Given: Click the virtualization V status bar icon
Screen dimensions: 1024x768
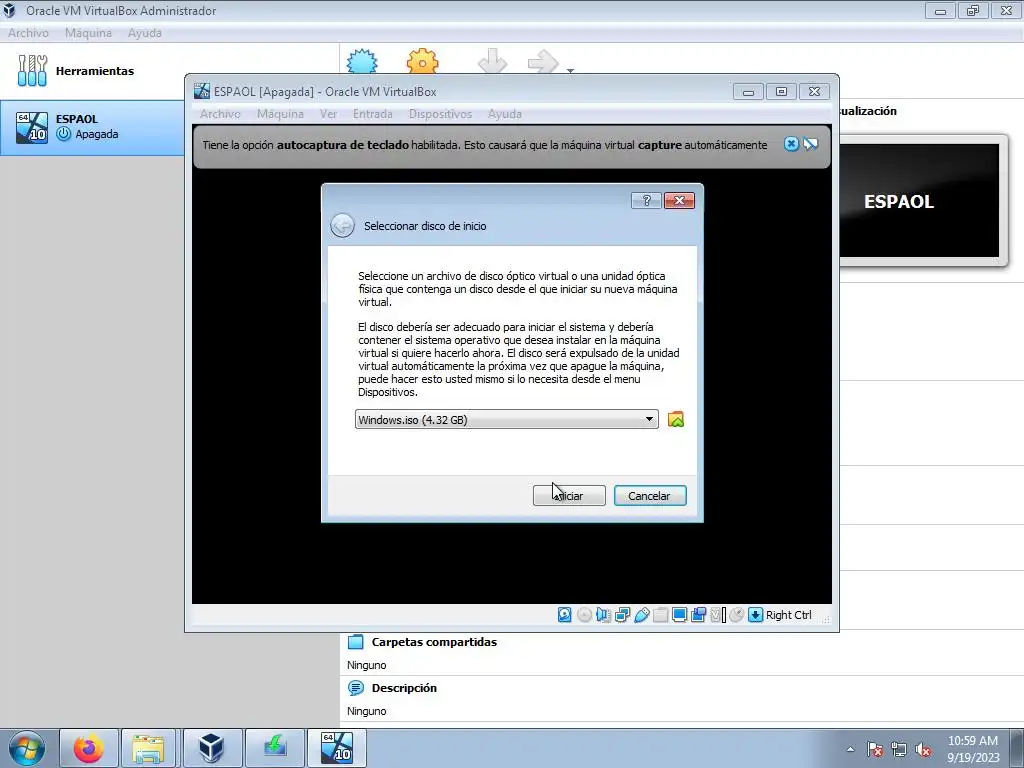Looking at the screenshot, I should (718, 615).
